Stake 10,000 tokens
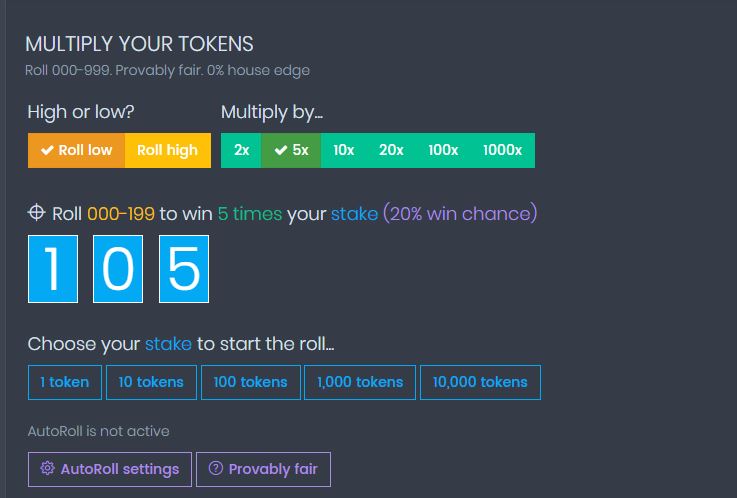This screenshot has height=498, width=737. tap(480, 382)
